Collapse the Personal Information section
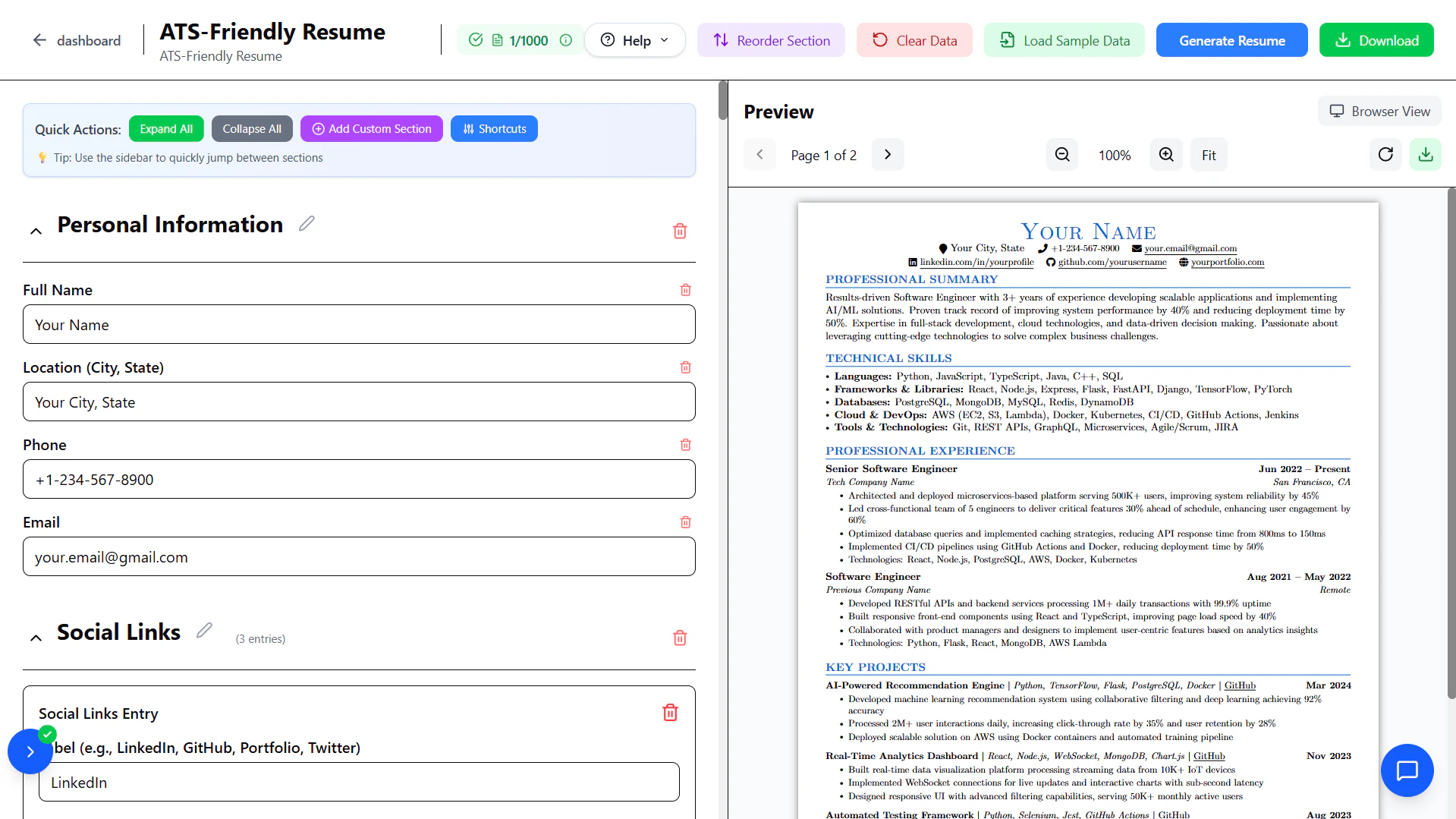Viewport: 1456px width, 819px height. [36, 230]
